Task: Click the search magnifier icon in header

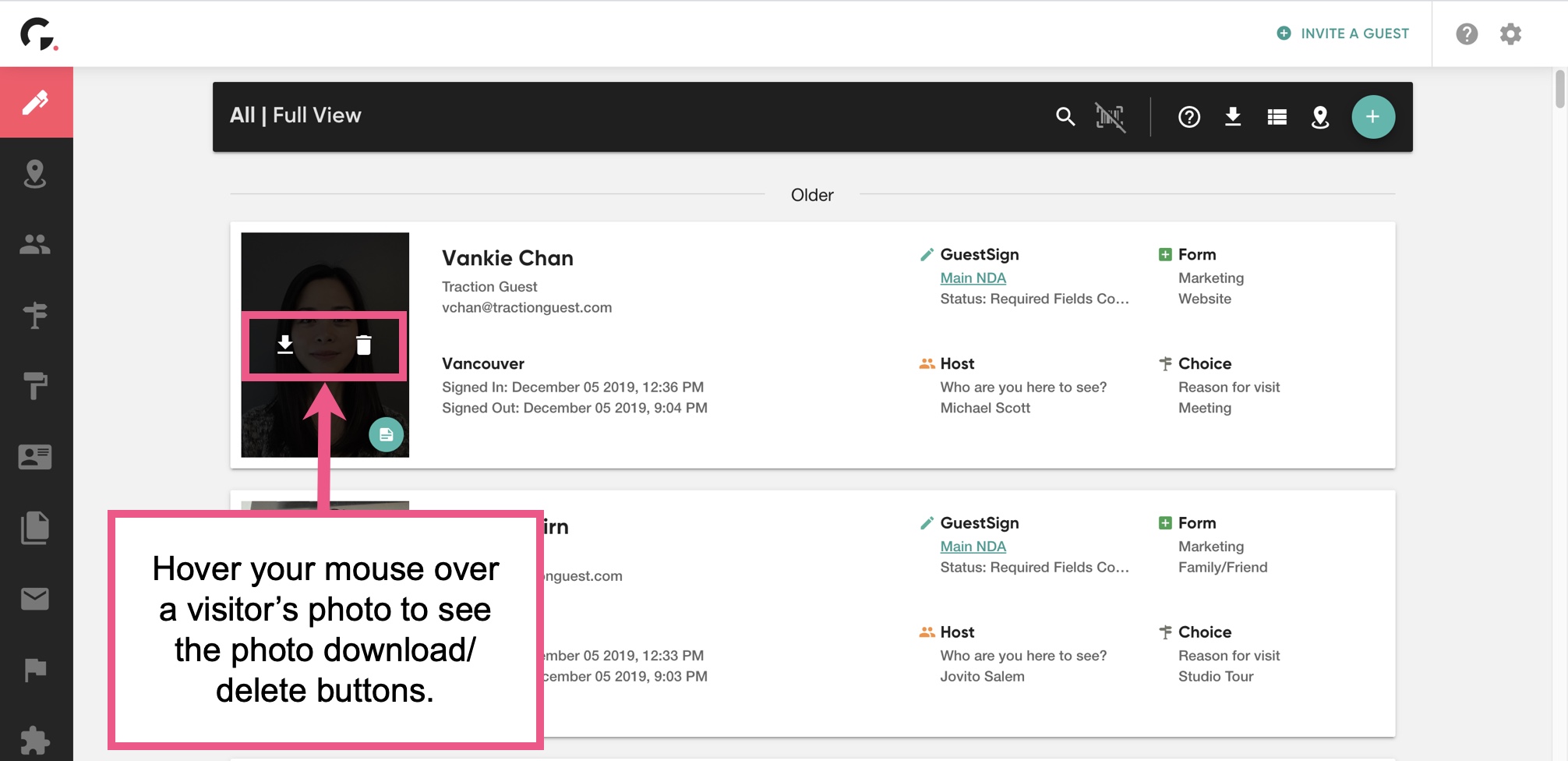Action: pyautogui.click(x=1065, y=117)
